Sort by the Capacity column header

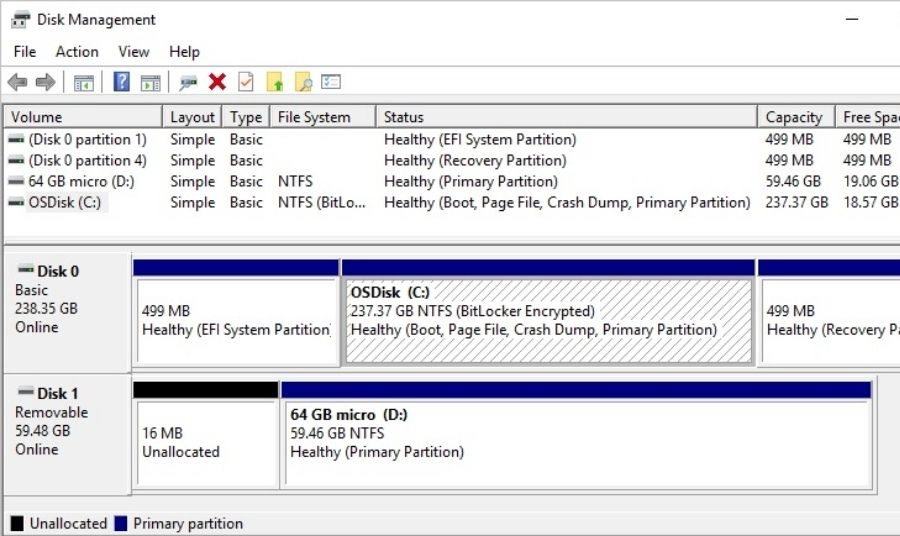click(x=796, y=117)
